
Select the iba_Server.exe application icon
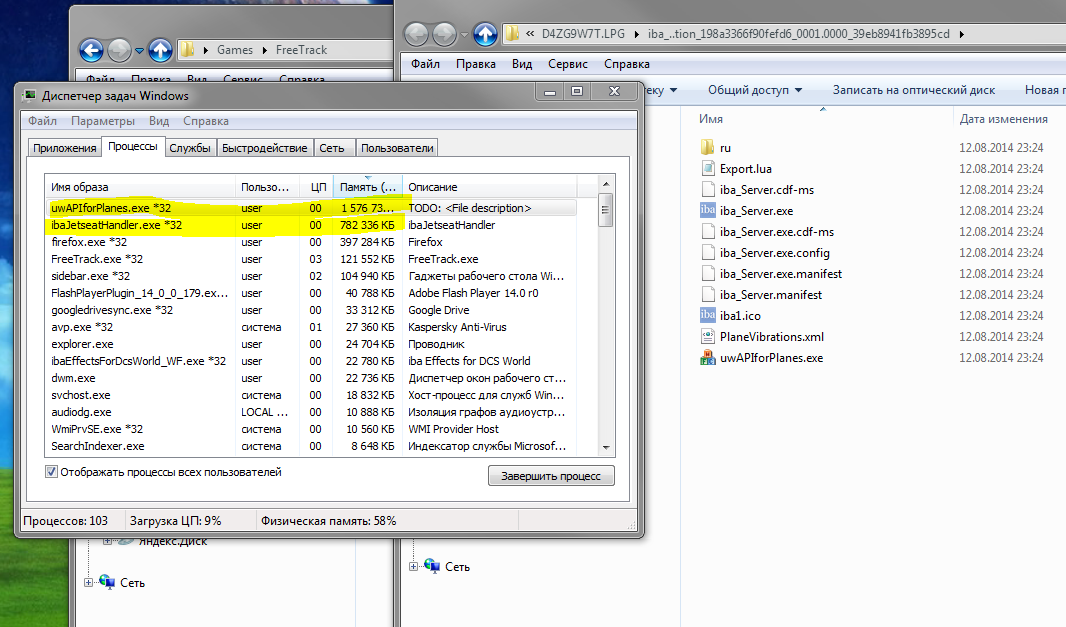(707, 211)
